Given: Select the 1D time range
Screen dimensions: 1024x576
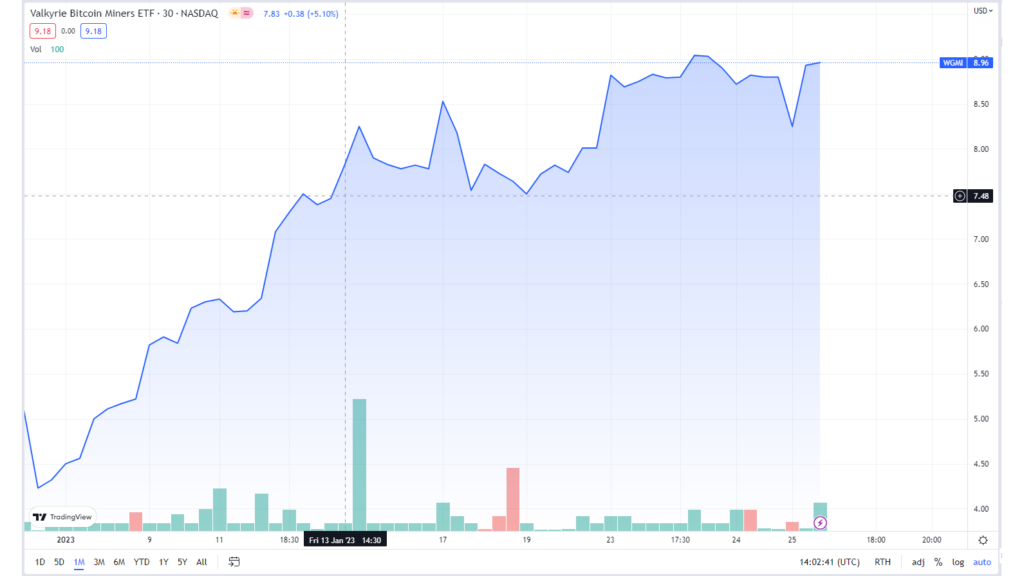Looking at the screenshot, I should [40, 562].
